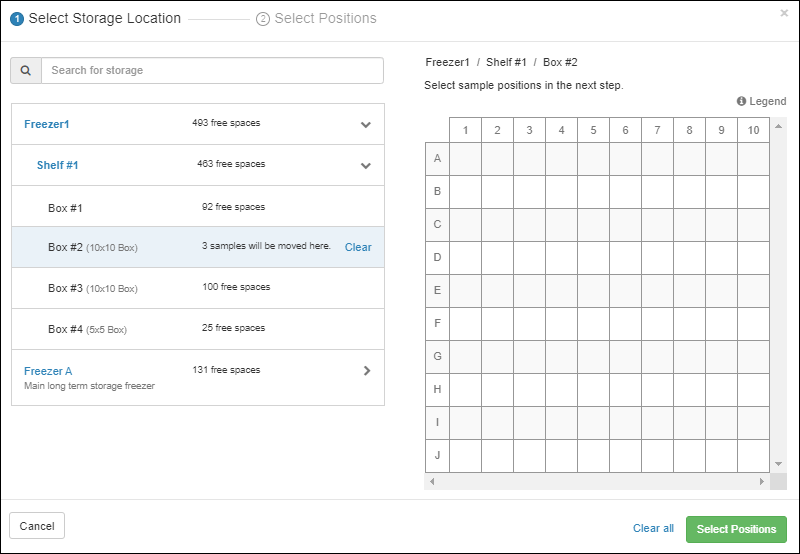The image size is (800, 554).
Task: Click the Shelf #1 breadcrumb
Action: 506,62
